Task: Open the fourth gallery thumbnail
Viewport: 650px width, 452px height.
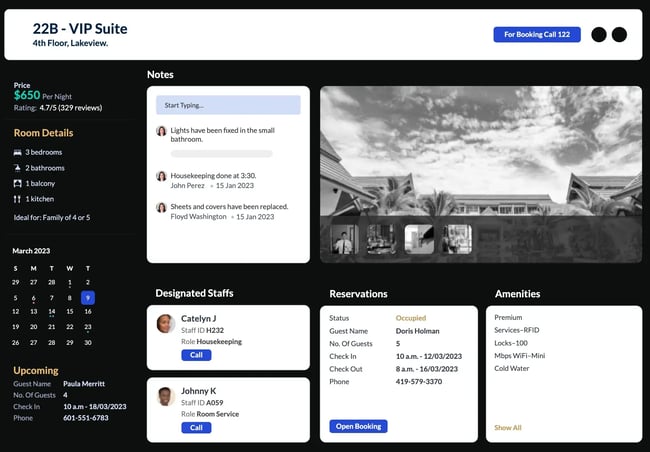Action: (x=457, y=238)
